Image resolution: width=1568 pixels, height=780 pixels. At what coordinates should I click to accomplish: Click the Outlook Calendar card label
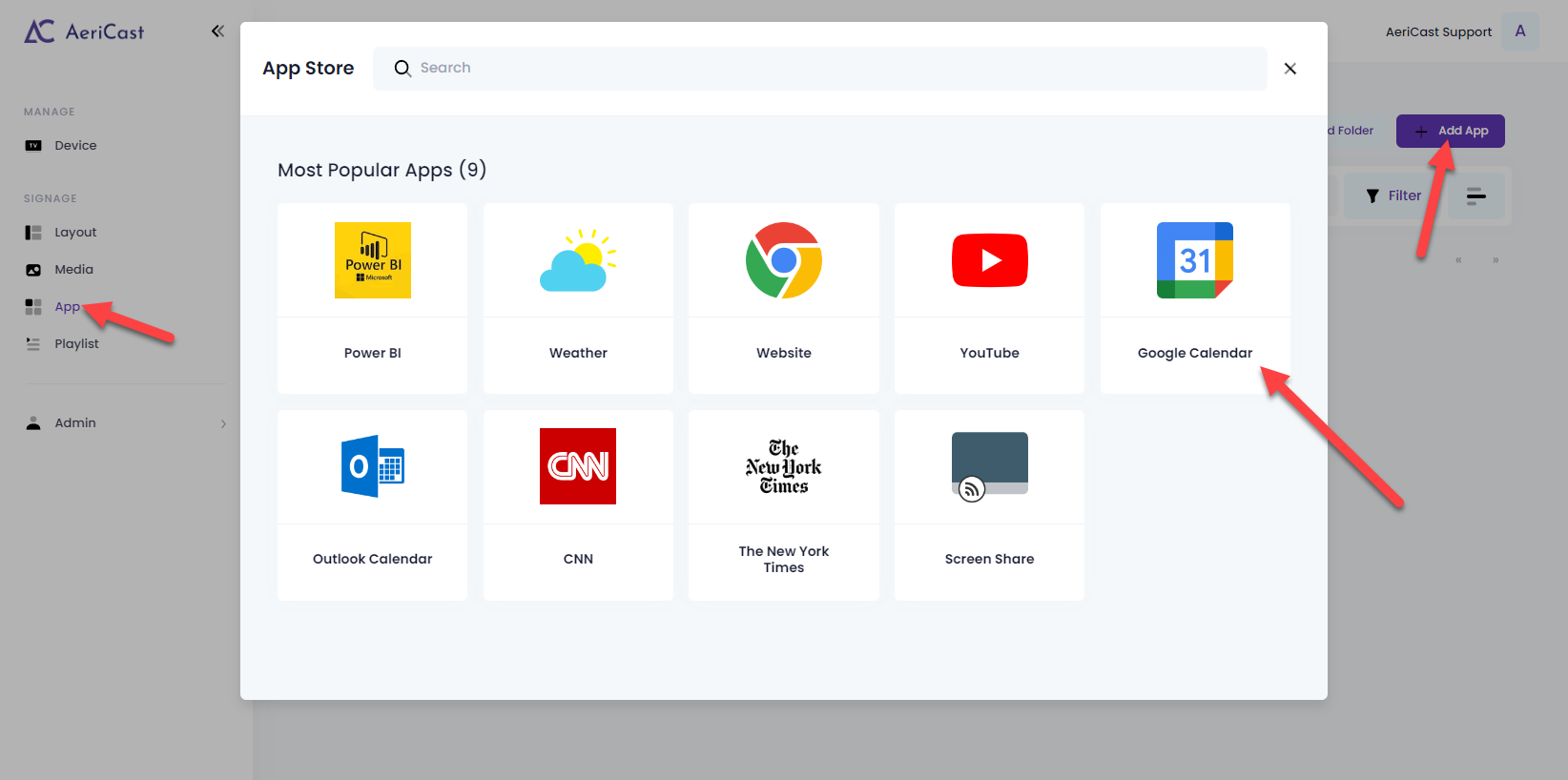click(373, 559)
